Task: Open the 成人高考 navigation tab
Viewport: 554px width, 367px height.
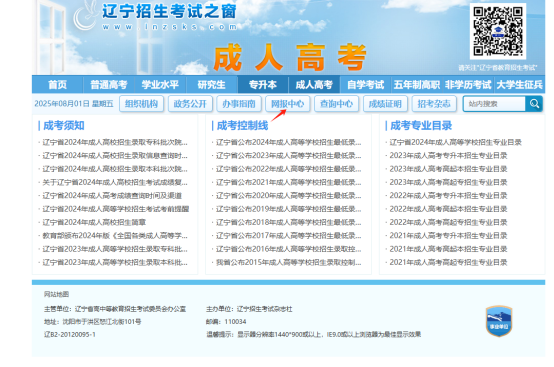Action: click(314, 85)
